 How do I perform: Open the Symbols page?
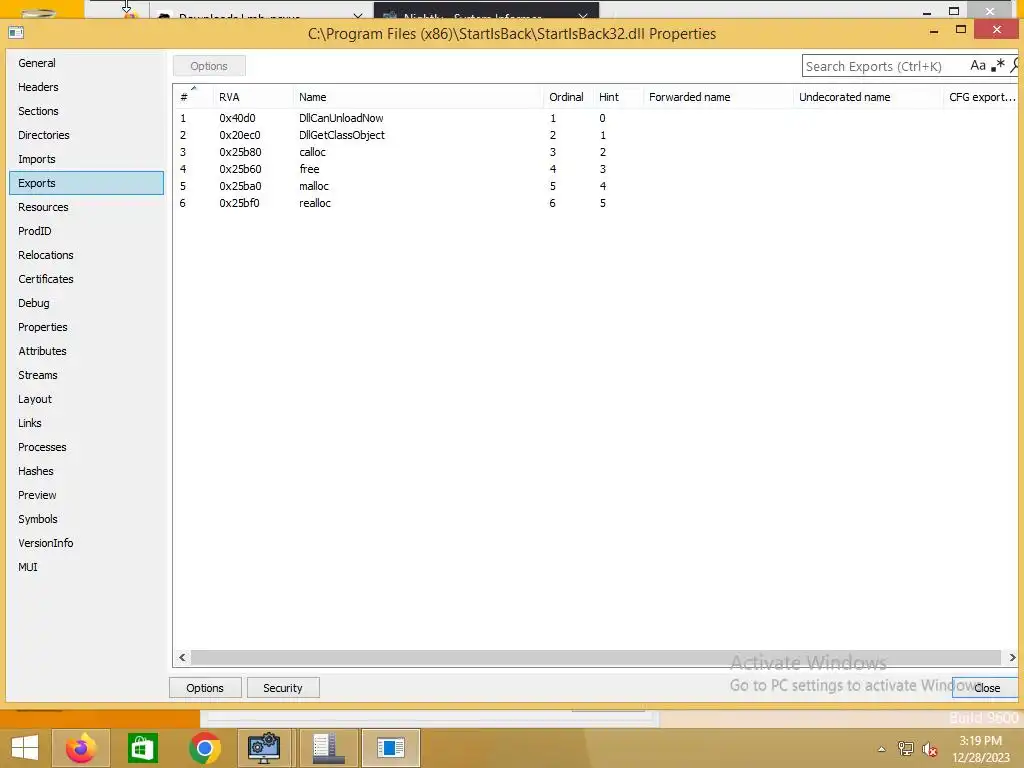click(x=86, y=519)
